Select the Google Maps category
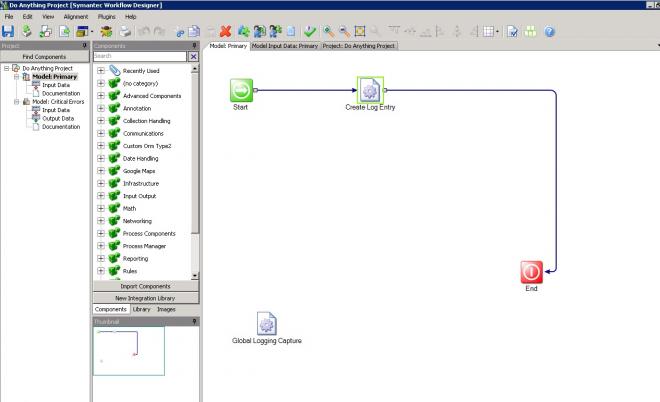The height and width of the screenshot is (402, 660). click(x=139, y=171)
